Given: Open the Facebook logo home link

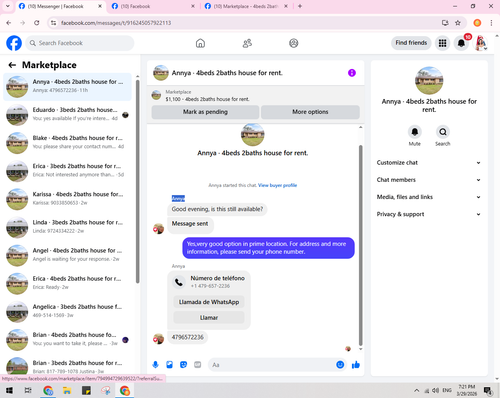Looking at the screenshot, I should click(x=14, y=43).
